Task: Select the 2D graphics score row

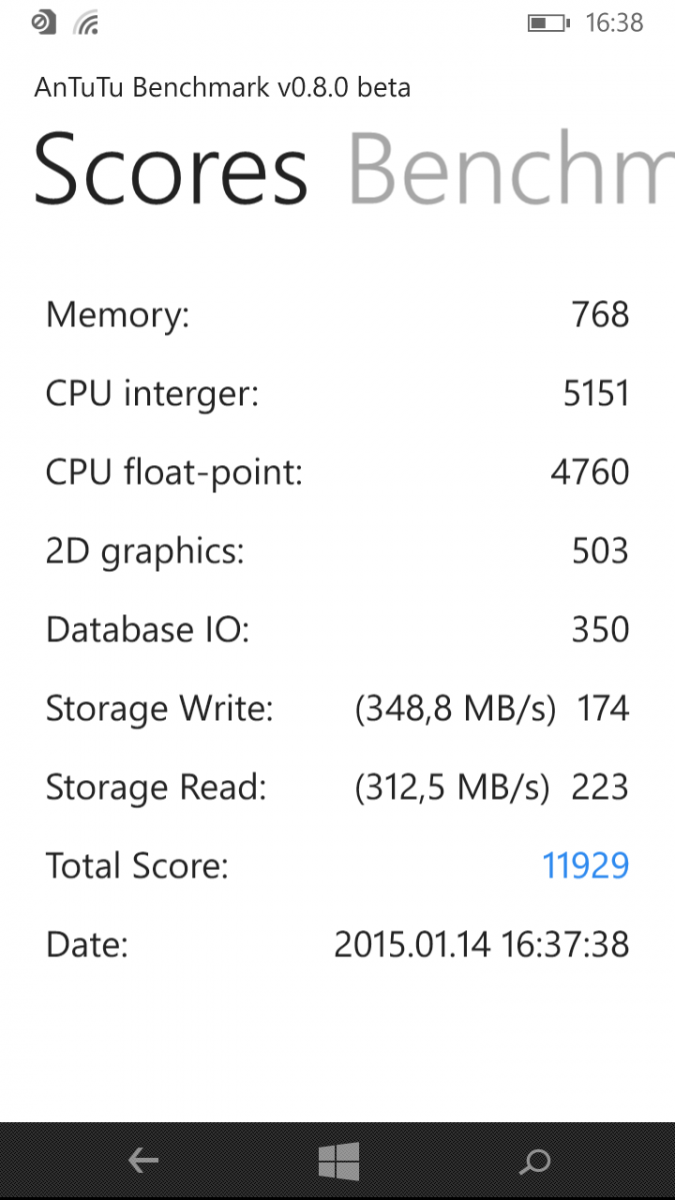Action: pyautogui.click(x=337, y=551)
